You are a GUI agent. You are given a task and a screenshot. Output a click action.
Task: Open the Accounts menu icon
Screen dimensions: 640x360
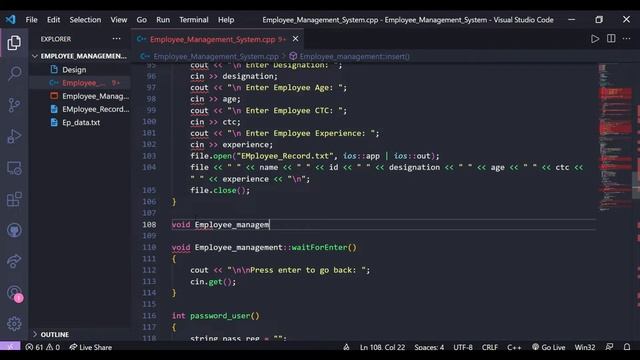(x=14, y=293)
